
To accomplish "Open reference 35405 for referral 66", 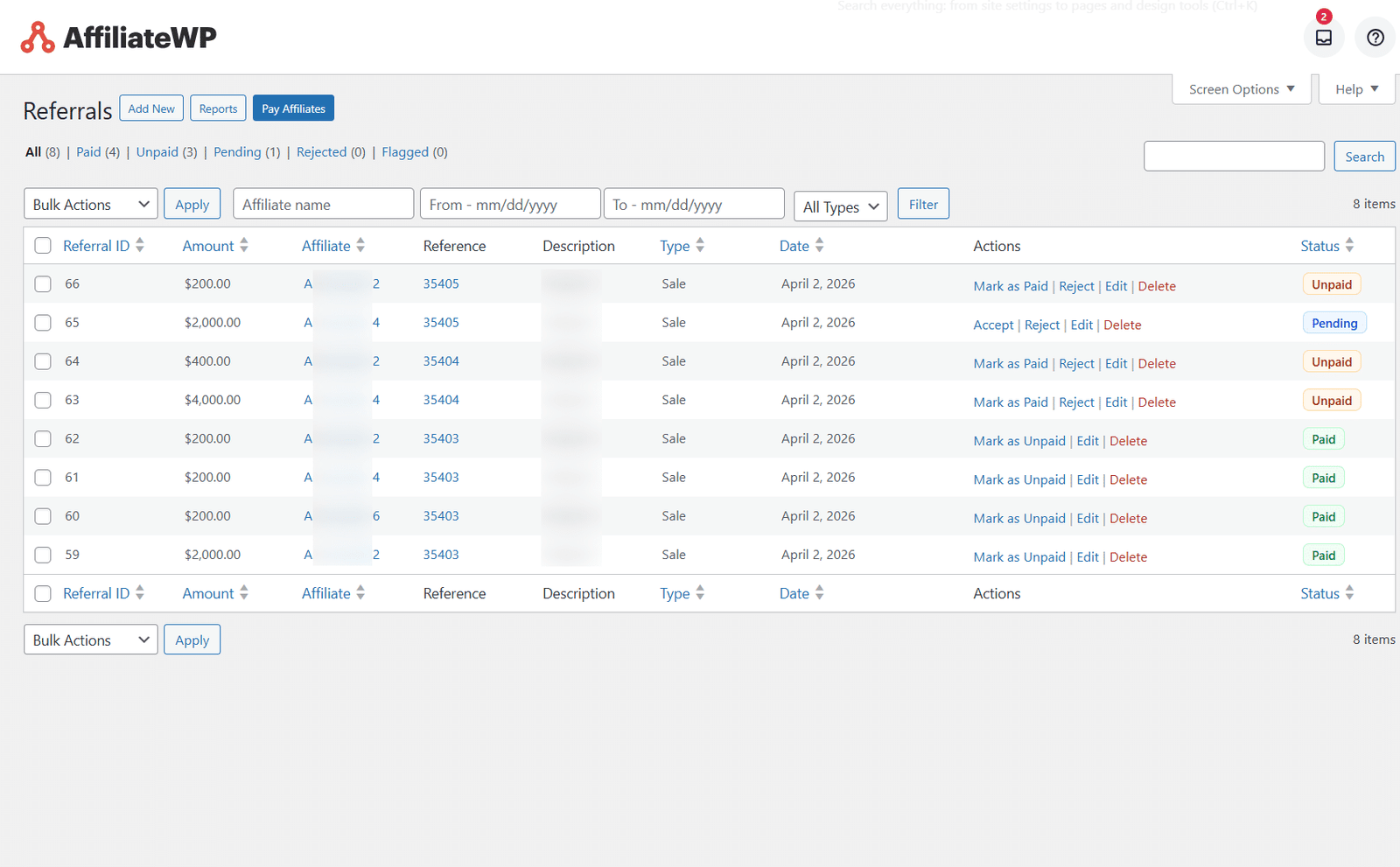I will tap(441, 283).
